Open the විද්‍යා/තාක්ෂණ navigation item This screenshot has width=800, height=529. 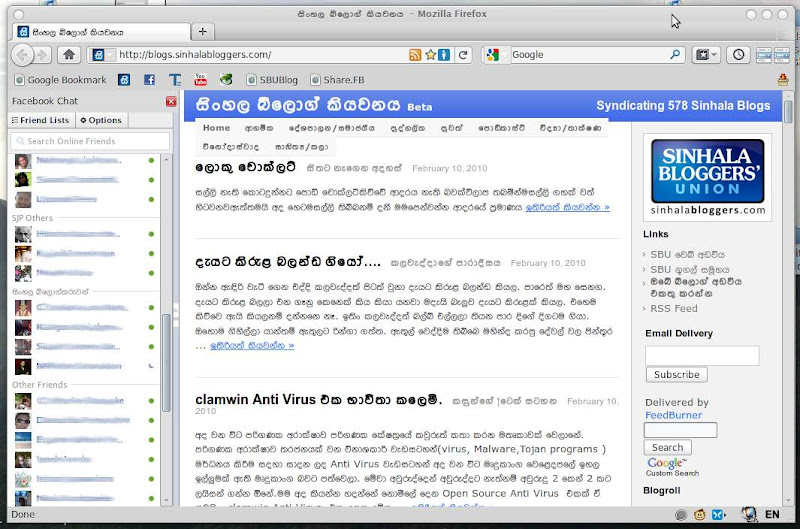click(570, 128)
